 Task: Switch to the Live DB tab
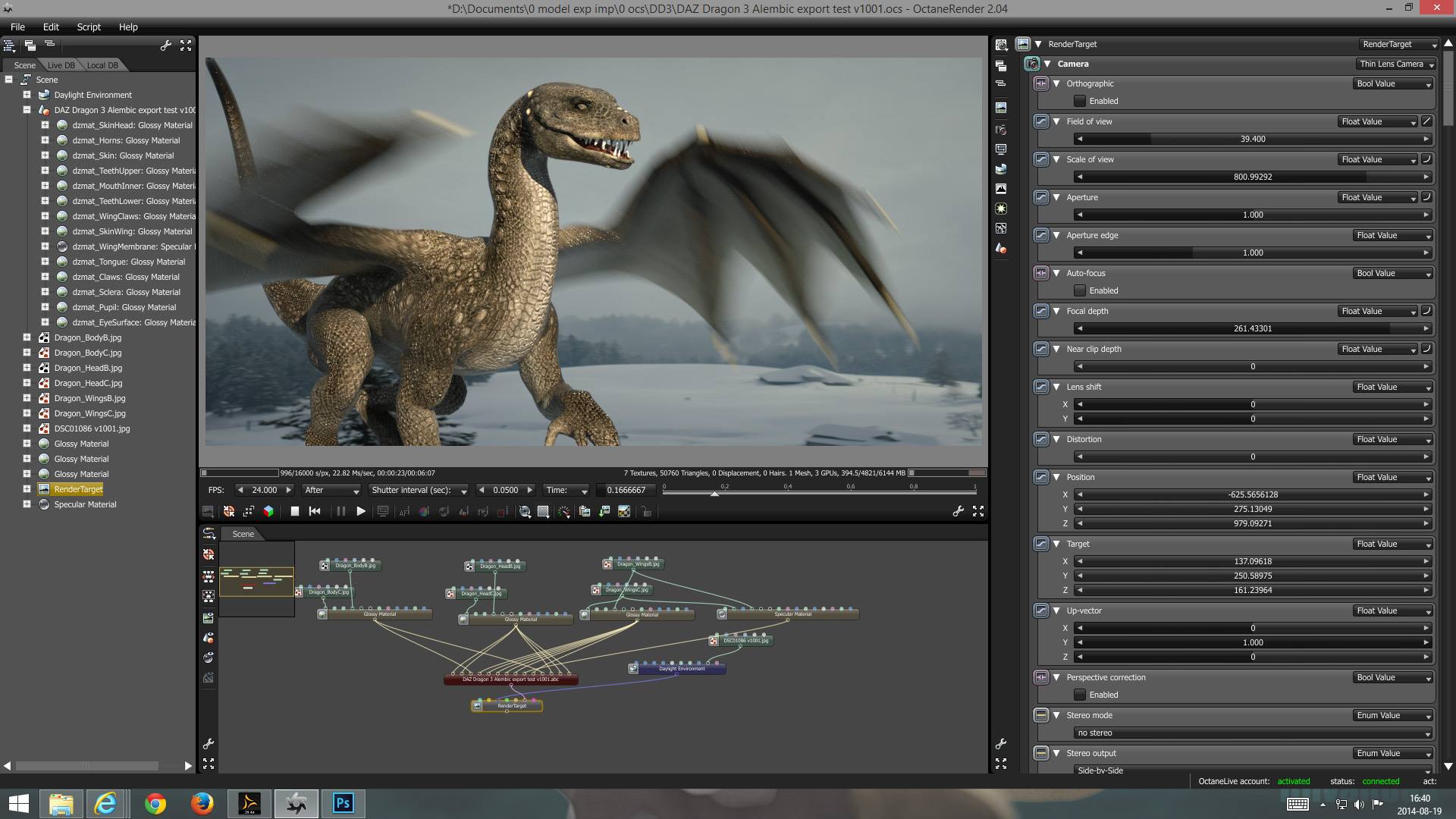click(x=61, y=65)
